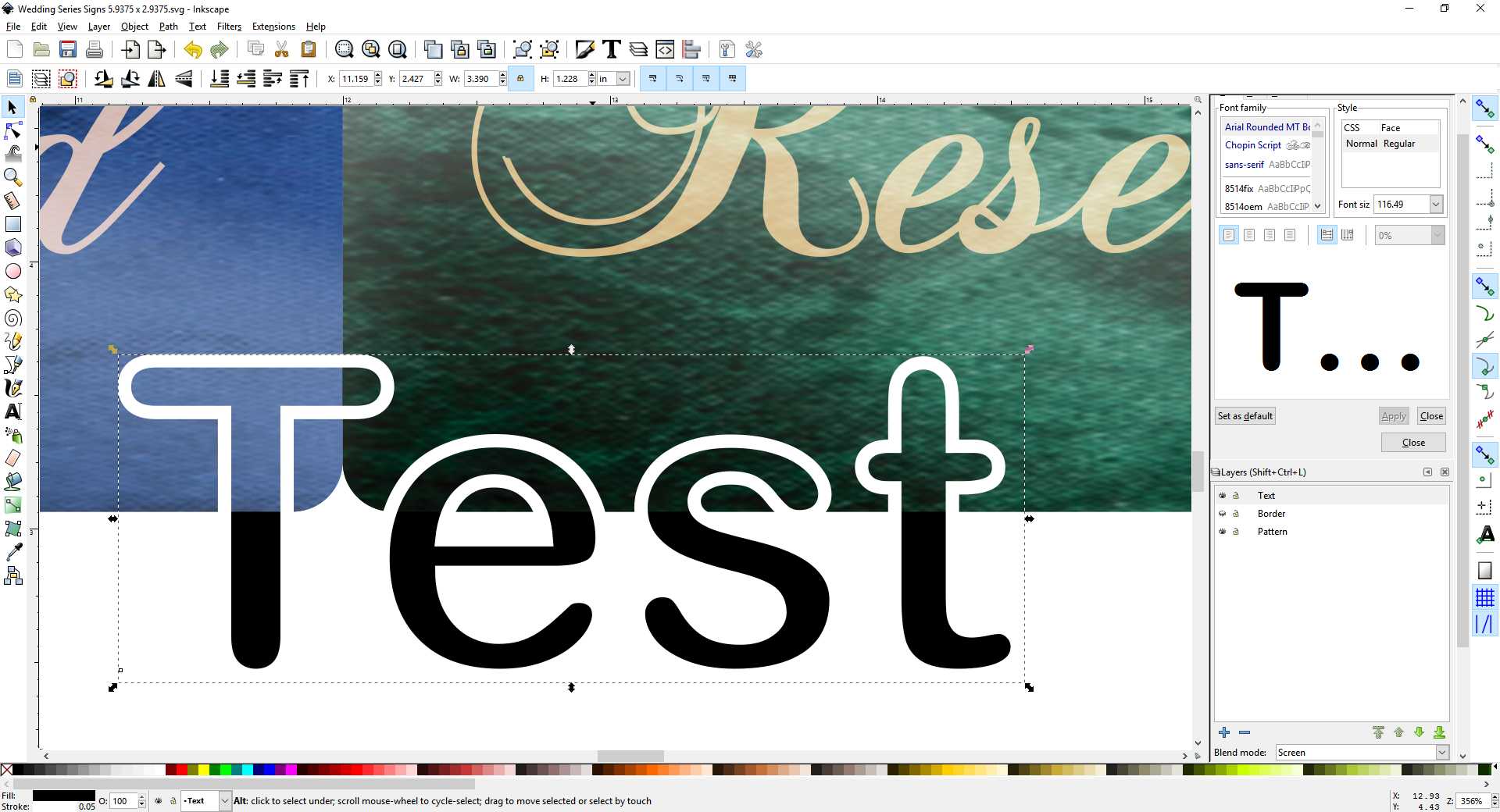The image size is (1500, 812).
Task: Lock the Pattern layer
Action: [1237, 531]
